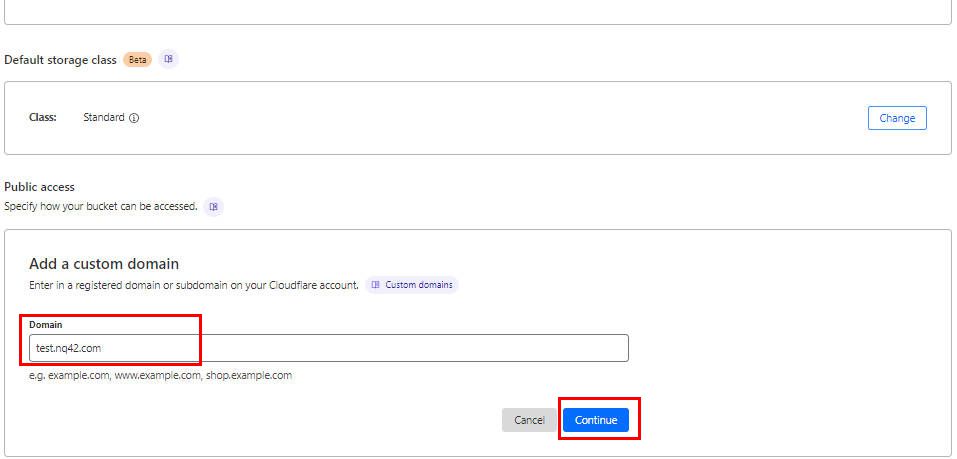Click the example.com helper text below field
This screenshot has height=459, width=957.
coord(161,375)
